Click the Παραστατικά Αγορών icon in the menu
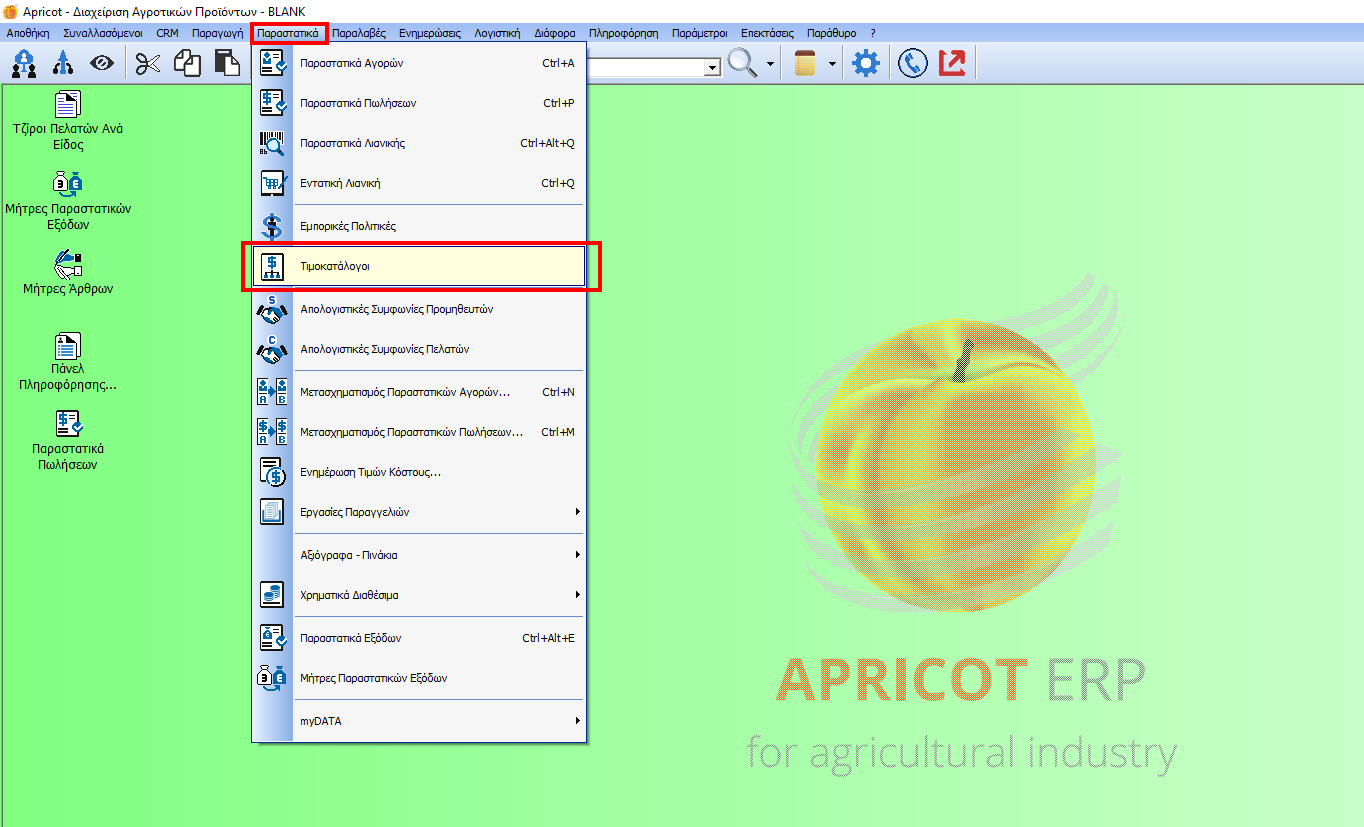The image size is (1364, 827). coord(272,63)
